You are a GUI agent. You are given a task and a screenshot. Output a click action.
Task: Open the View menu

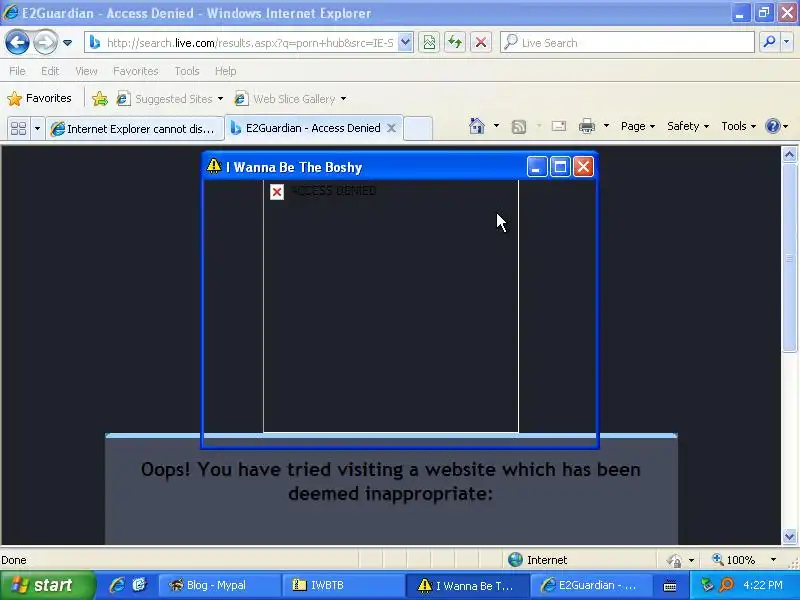86,71
